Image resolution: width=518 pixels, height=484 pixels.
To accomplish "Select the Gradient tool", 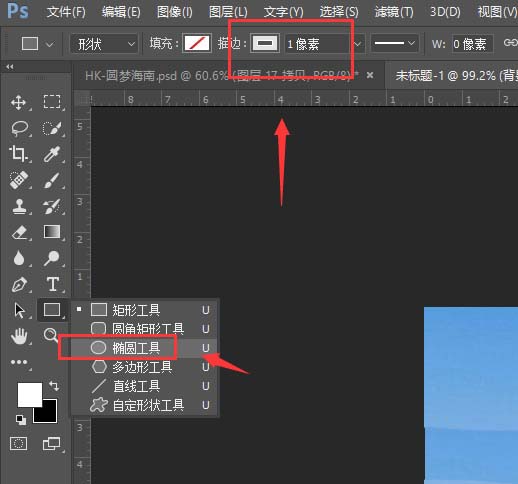I will (52, 231).
